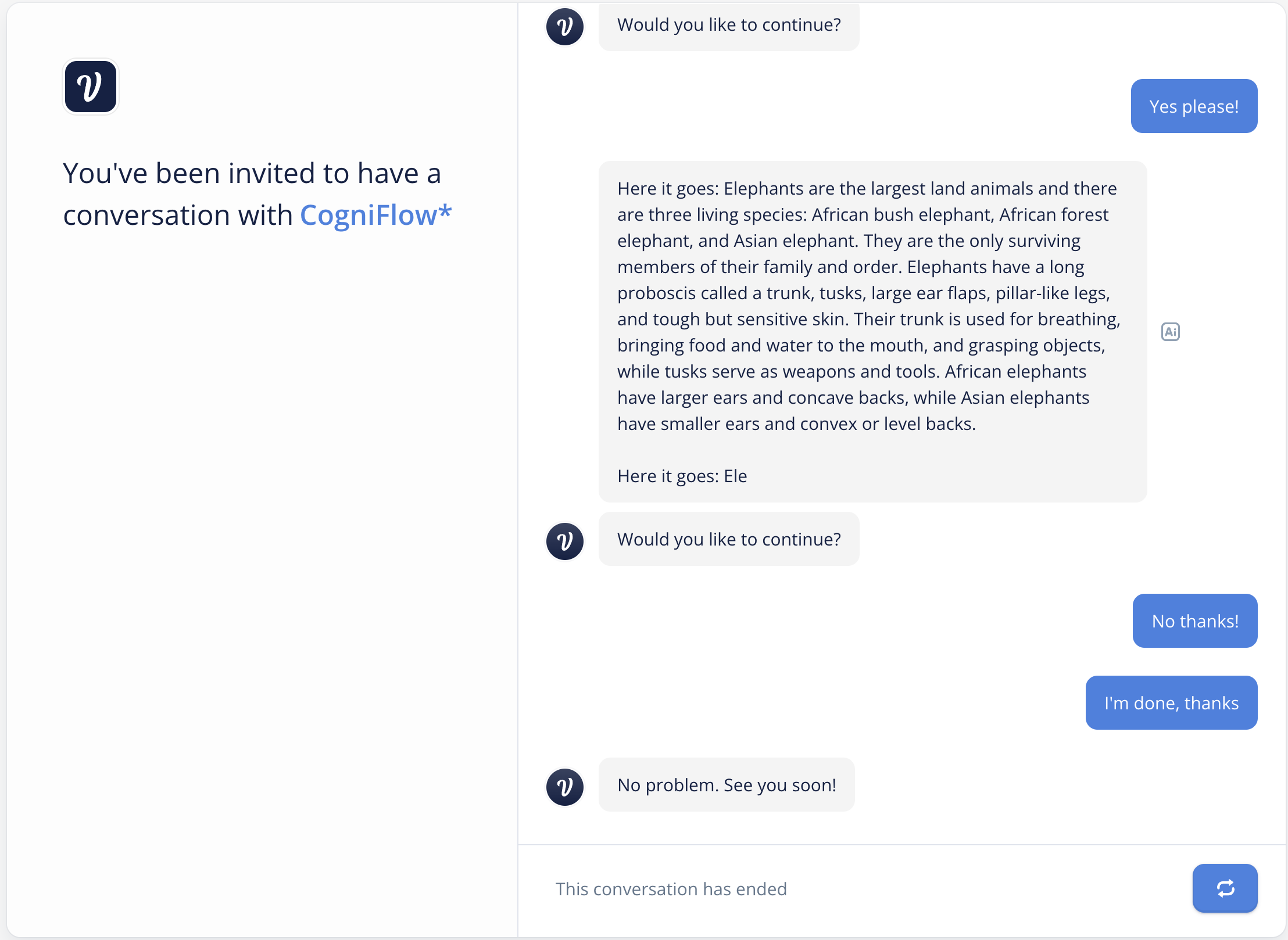Click the 'conversation with' heading line
Screen dimensions: 1288x940
pyautogui.click(x=178, y=215)
